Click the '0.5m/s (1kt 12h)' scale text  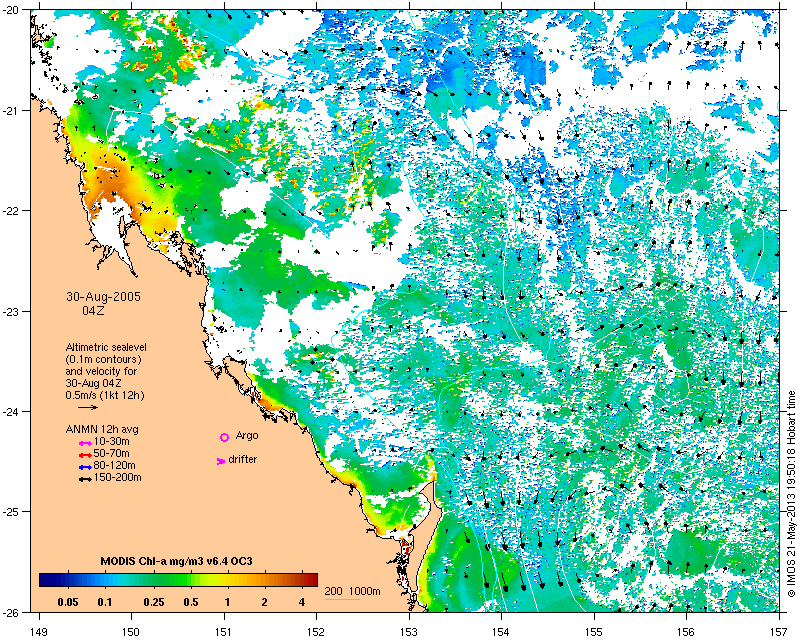click(105, 396)
